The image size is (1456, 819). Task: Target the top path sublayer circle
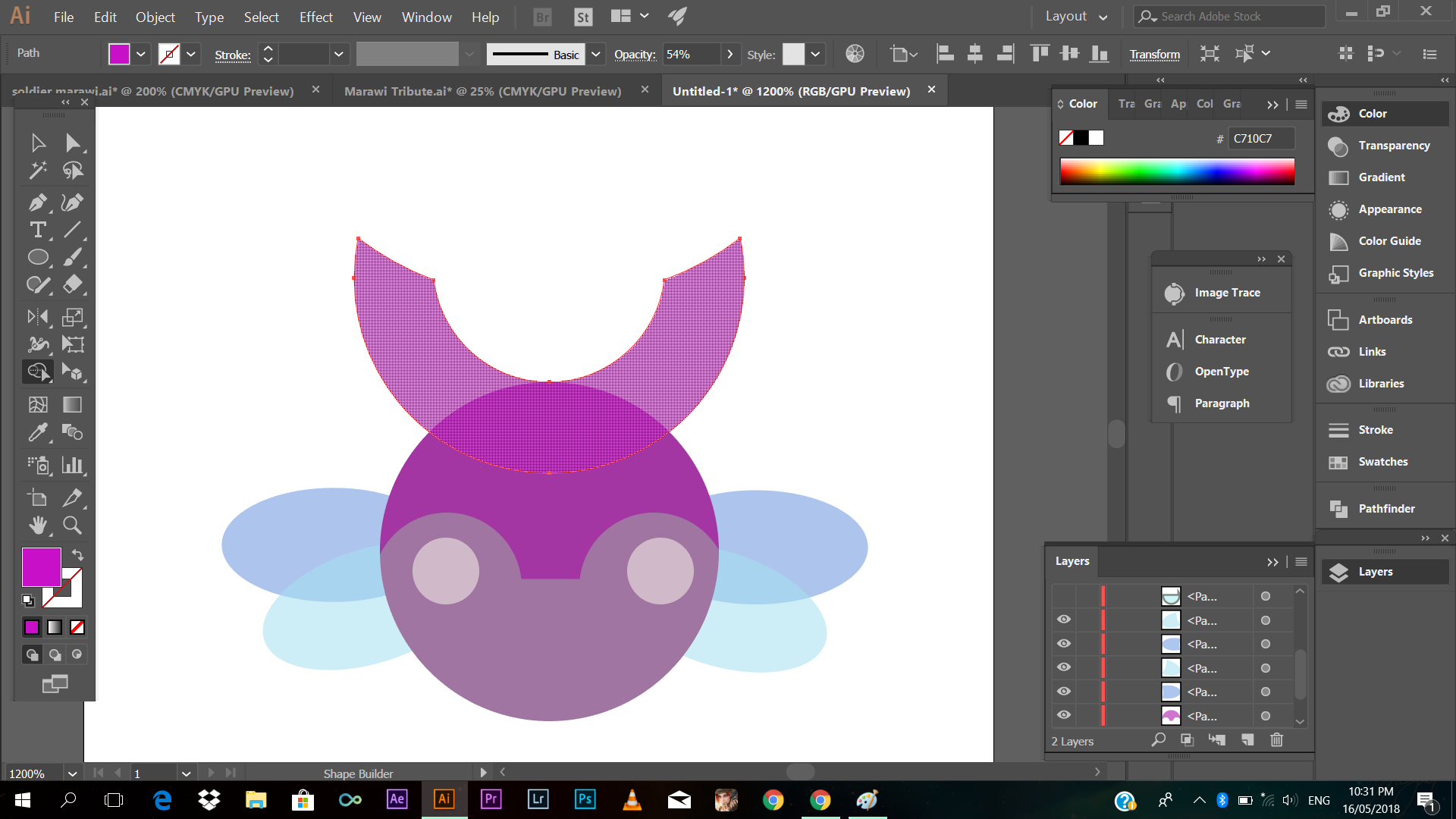click(1266, 596)
